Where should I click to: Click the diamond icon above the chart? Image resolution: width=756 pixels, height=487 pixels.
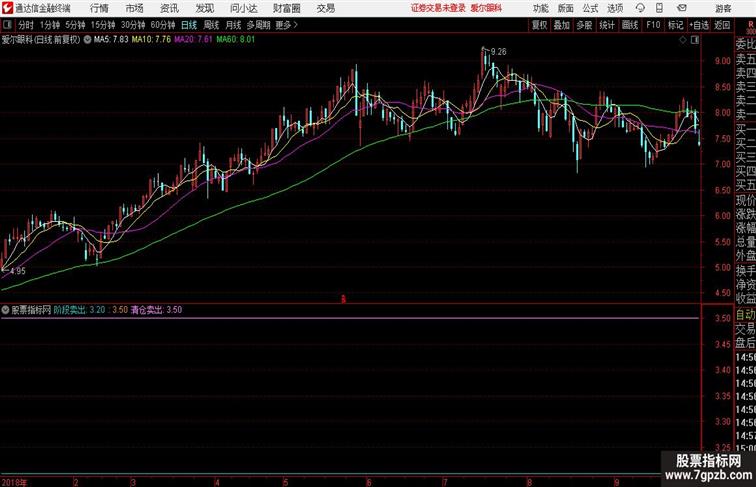point(683,40)
